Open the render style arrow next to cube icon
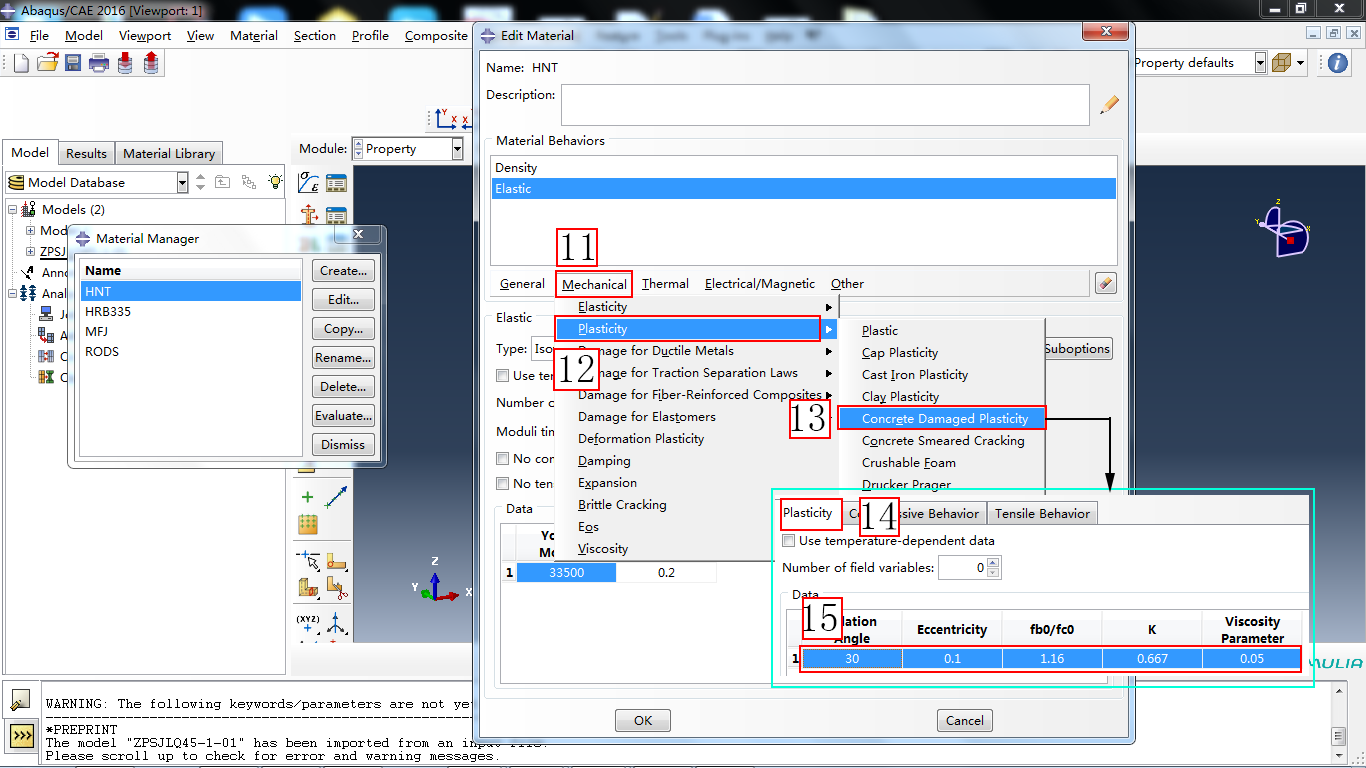This screenshot has height=768, width=1366. 1300,63
